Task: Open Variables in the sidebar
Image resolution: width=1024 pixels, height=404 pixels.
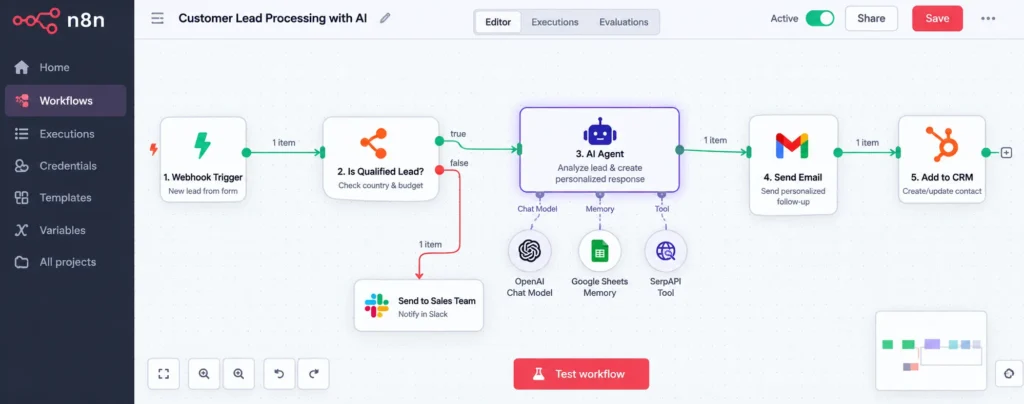Action: (x=65, y=230)
